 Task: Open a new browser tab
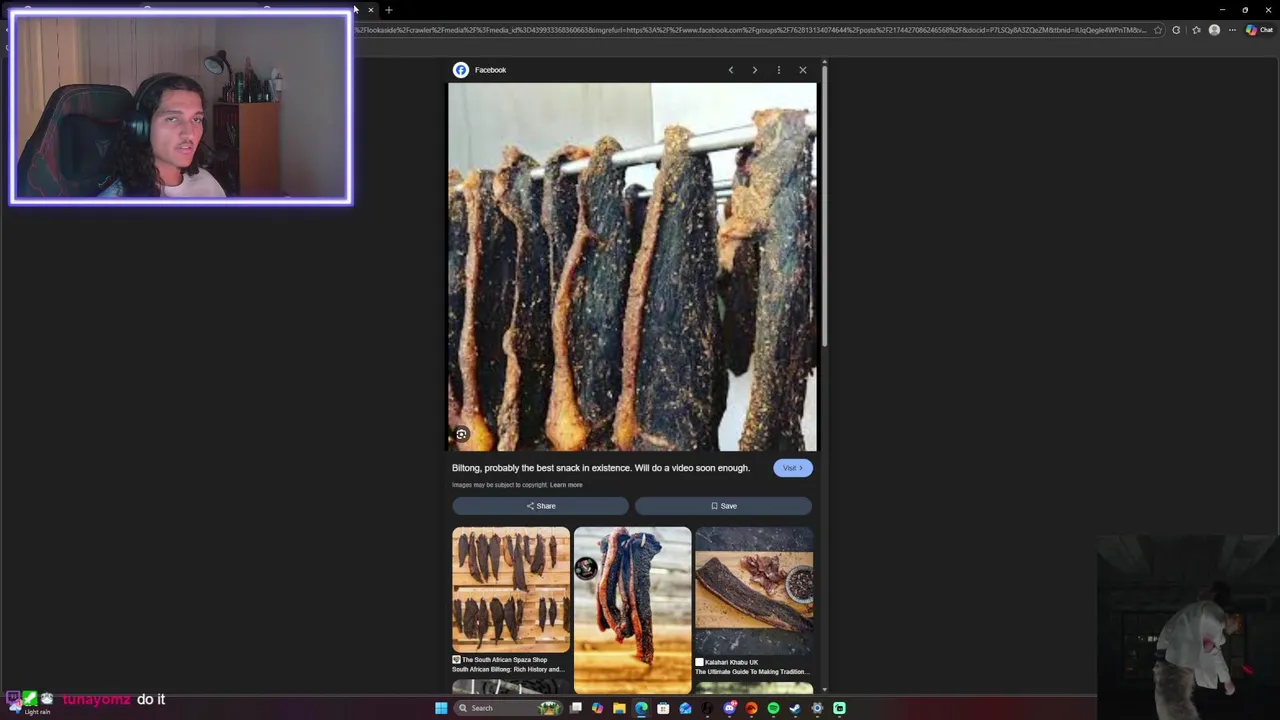[389, 10]
